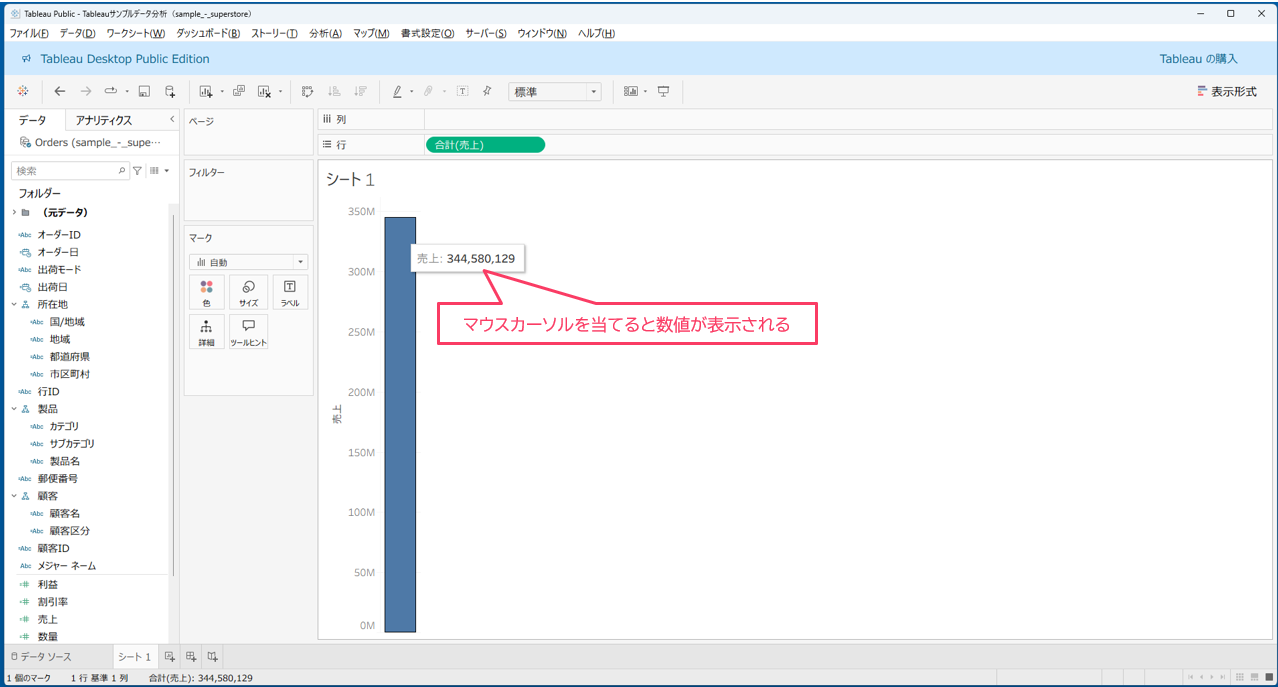
Task: Click the 検索 field search box
Action: [66, 171]
